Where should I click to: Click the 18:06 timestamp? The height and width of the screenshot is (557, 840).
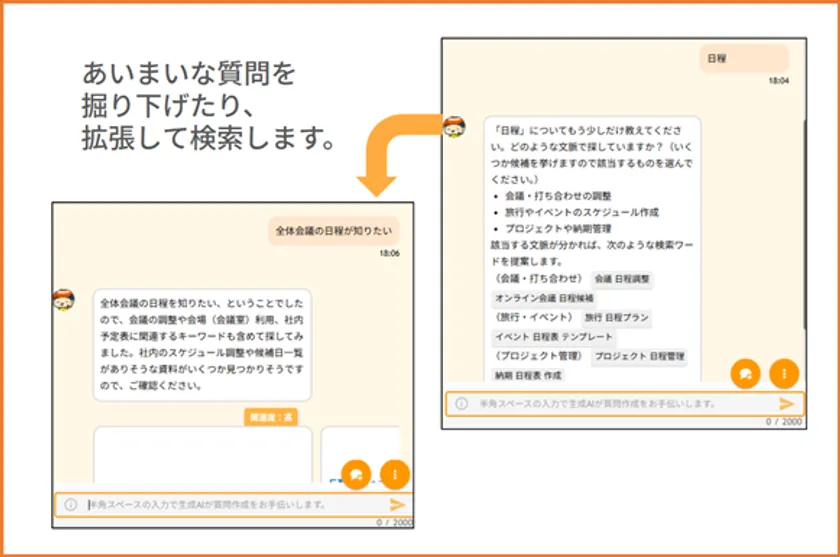(x=389, y=253)
